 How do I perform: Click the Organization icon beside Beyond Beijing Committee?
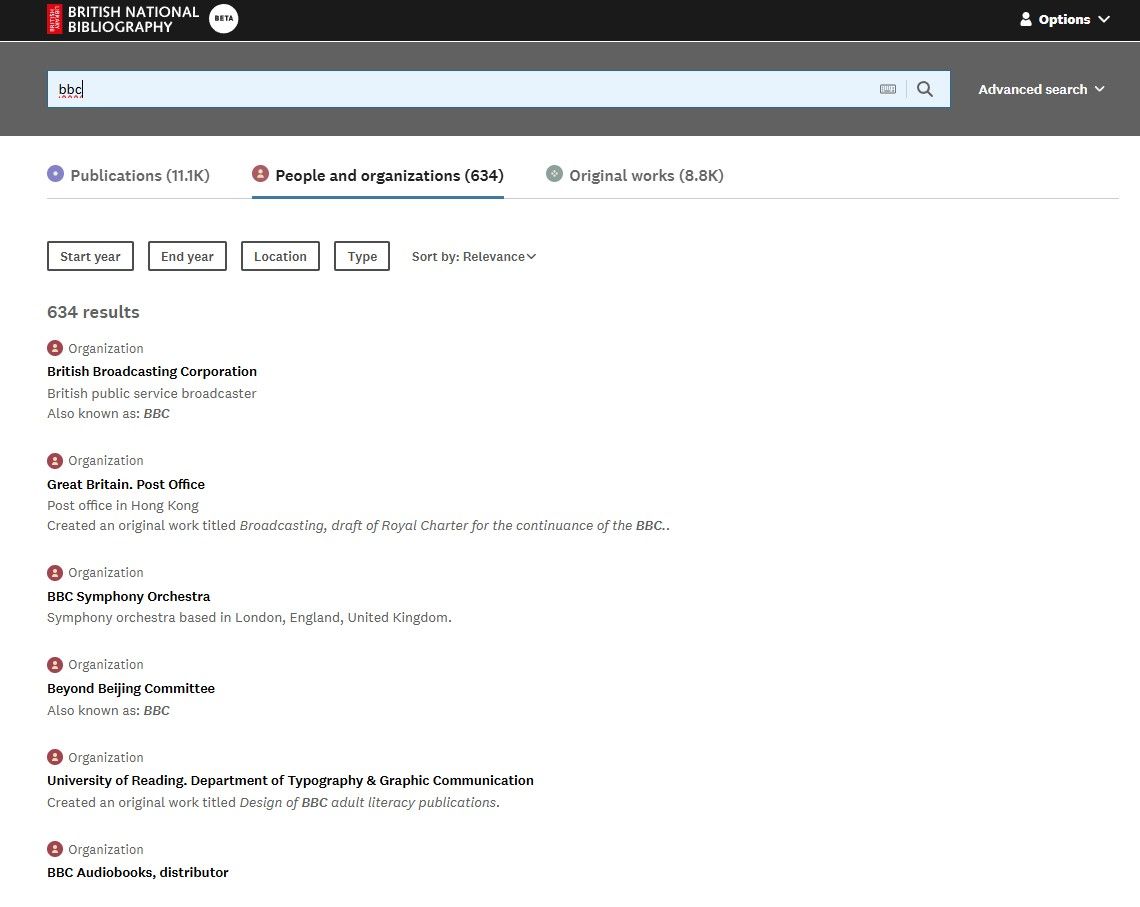point(55,664)
